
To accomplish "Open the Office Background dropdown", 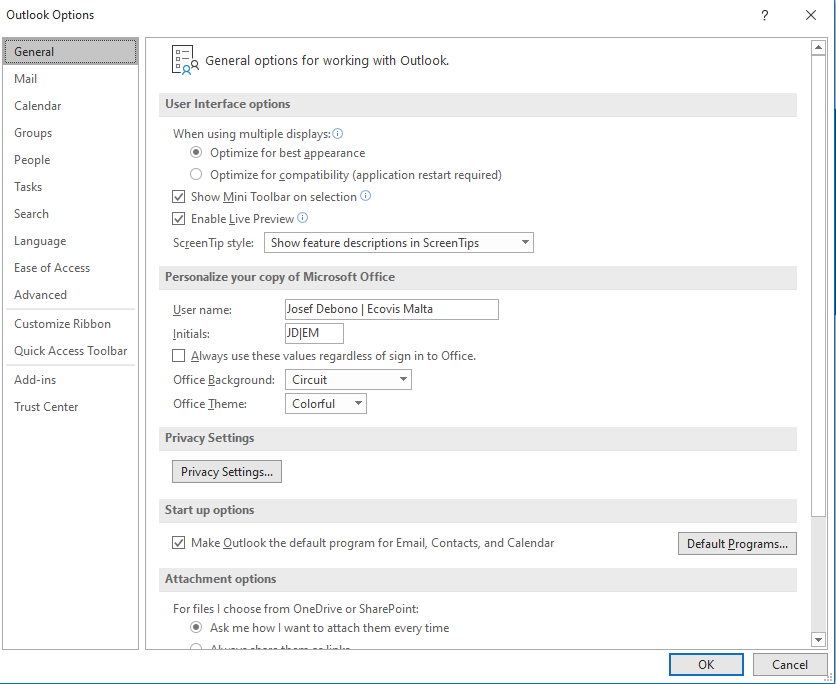I will [x=348, y=380].
